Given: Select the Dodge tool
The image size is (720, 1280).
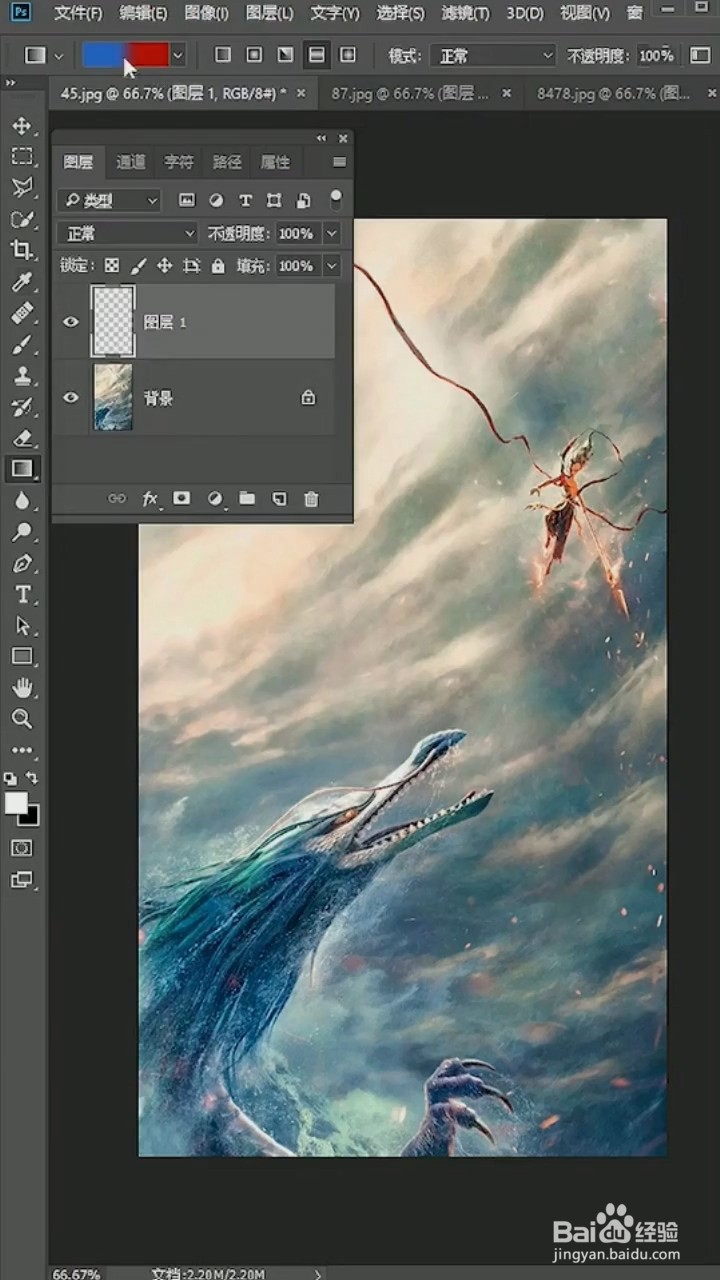Looking at the screenshot, I should pos(22,531).
